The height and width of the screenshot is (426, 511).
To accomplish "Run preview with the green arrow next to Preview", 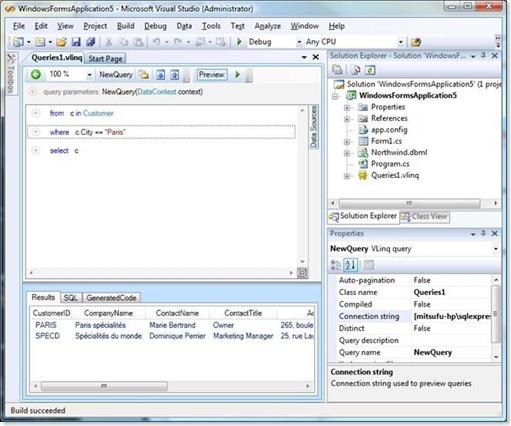I will click(x=237, y=74).
